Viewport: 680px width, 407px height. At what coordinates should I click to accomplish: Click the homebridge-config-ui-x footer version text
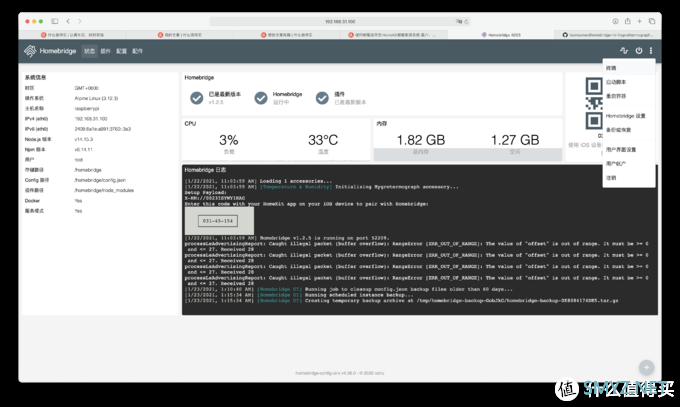click(x=340, y=373)
